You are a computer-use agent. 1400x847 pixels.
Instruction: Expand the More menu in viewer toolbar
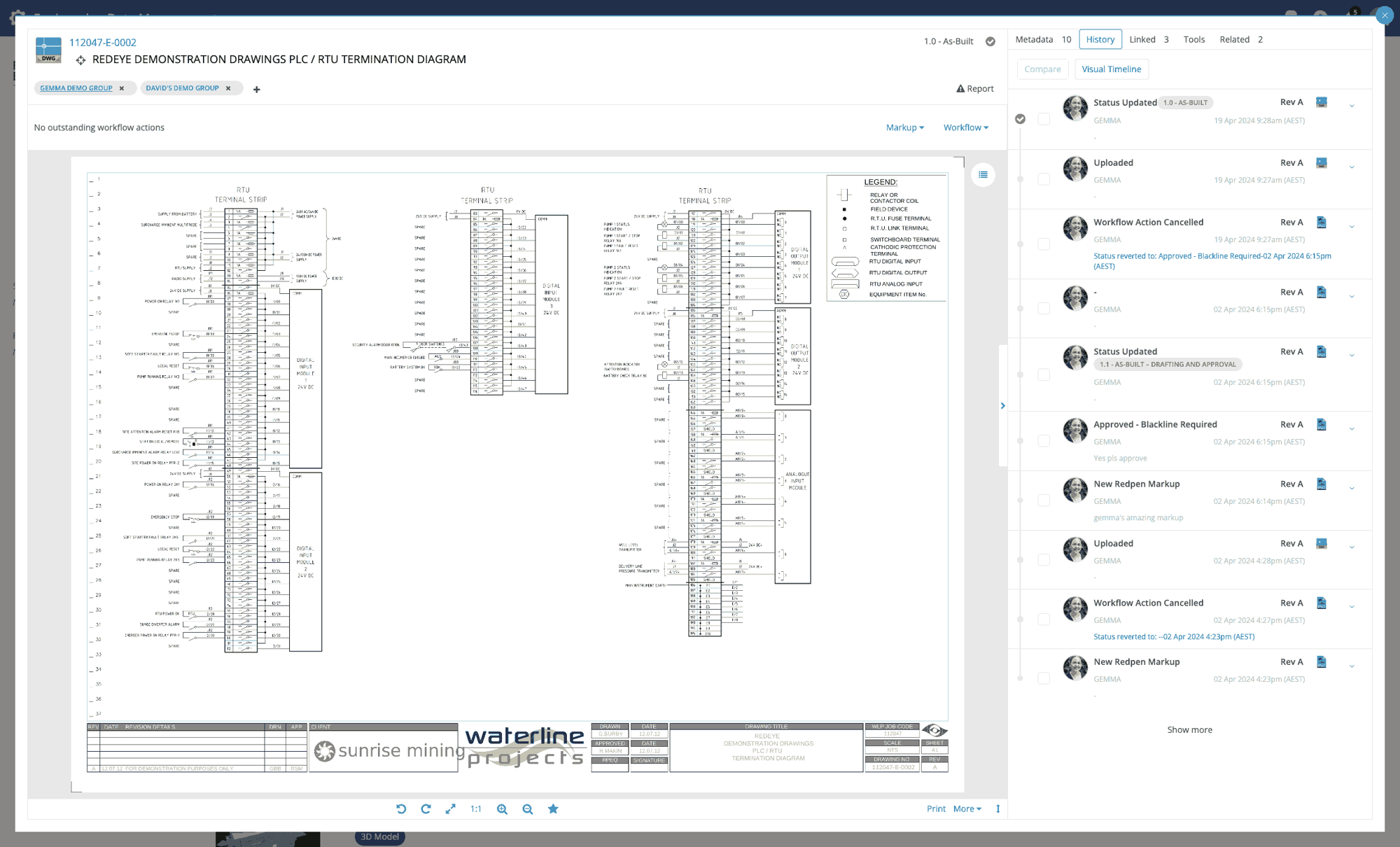click(x=967, y=808)
